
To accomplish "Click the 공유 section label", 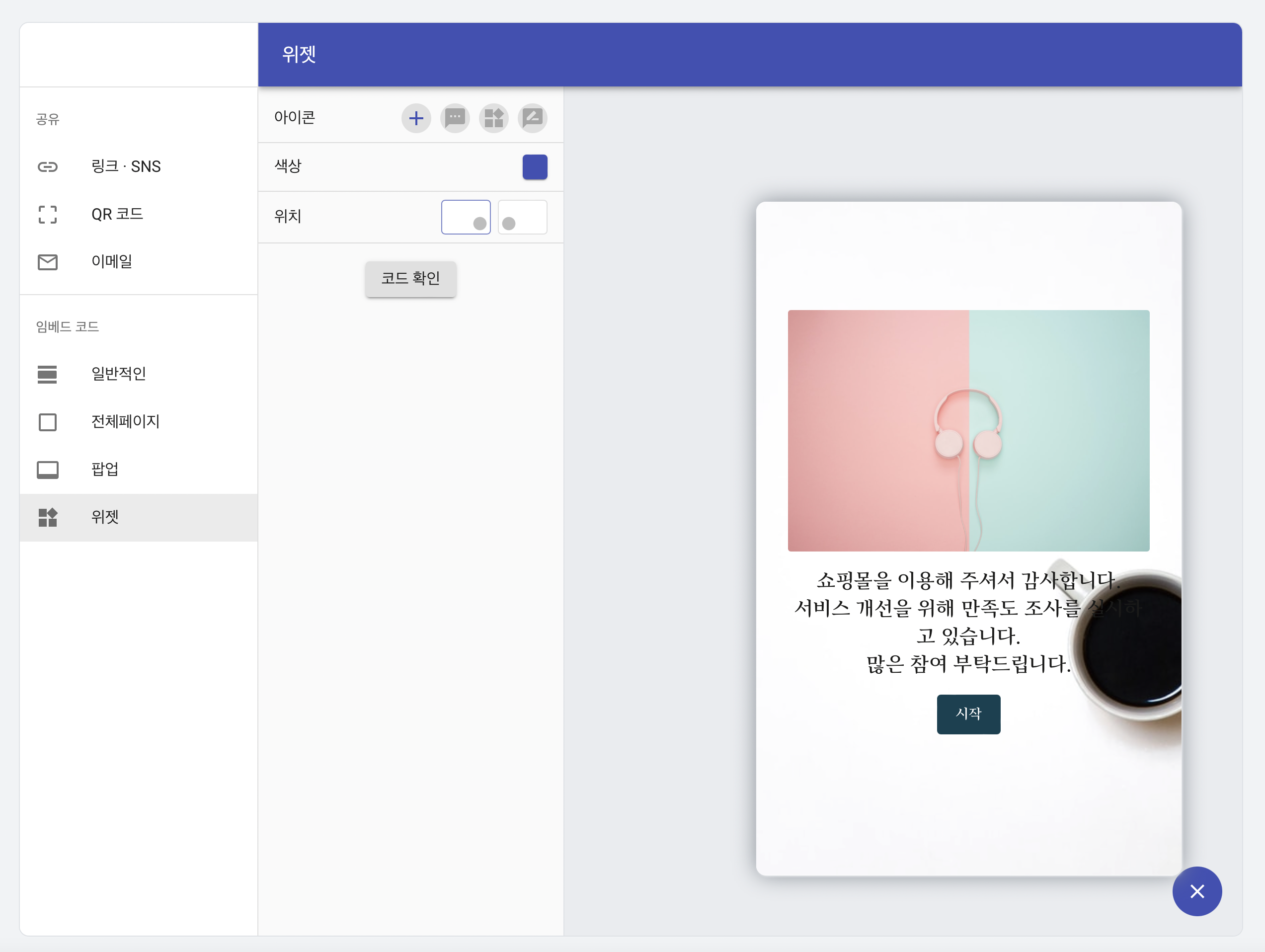I will [48, 119].
